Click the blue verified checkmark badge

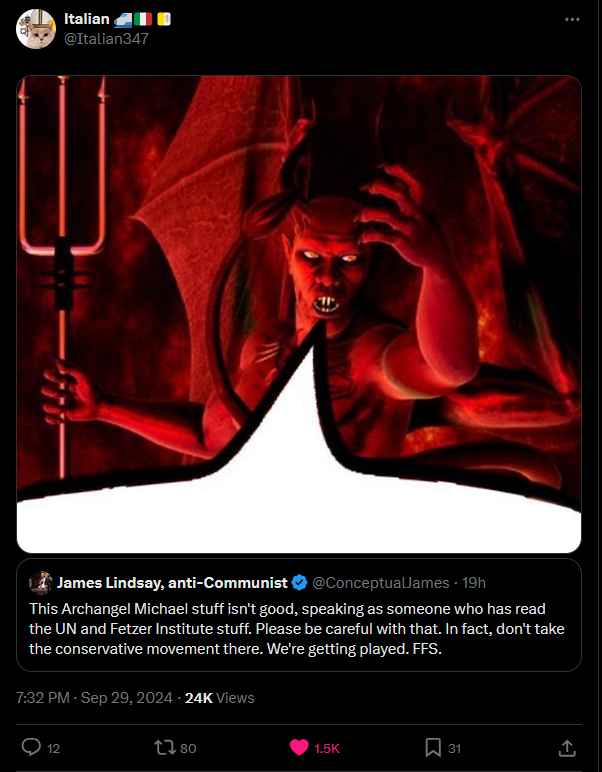tap(299, 583)
